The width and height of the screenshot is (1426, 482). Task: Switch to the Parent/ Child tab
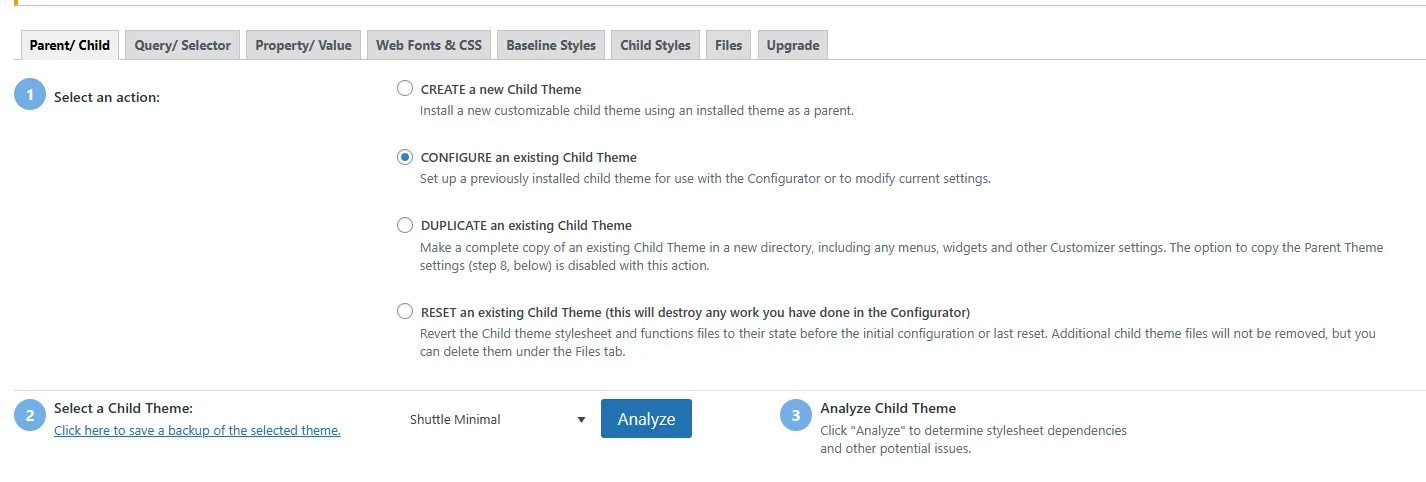(x=70, y=45)
